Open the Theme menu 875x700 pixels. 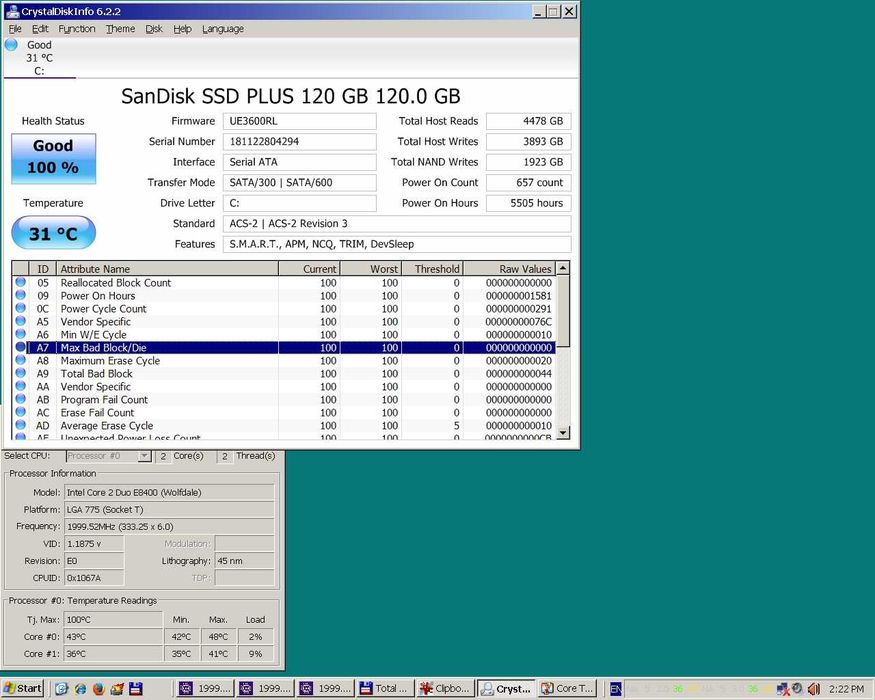pyautogui.click(x=121, y=28)
